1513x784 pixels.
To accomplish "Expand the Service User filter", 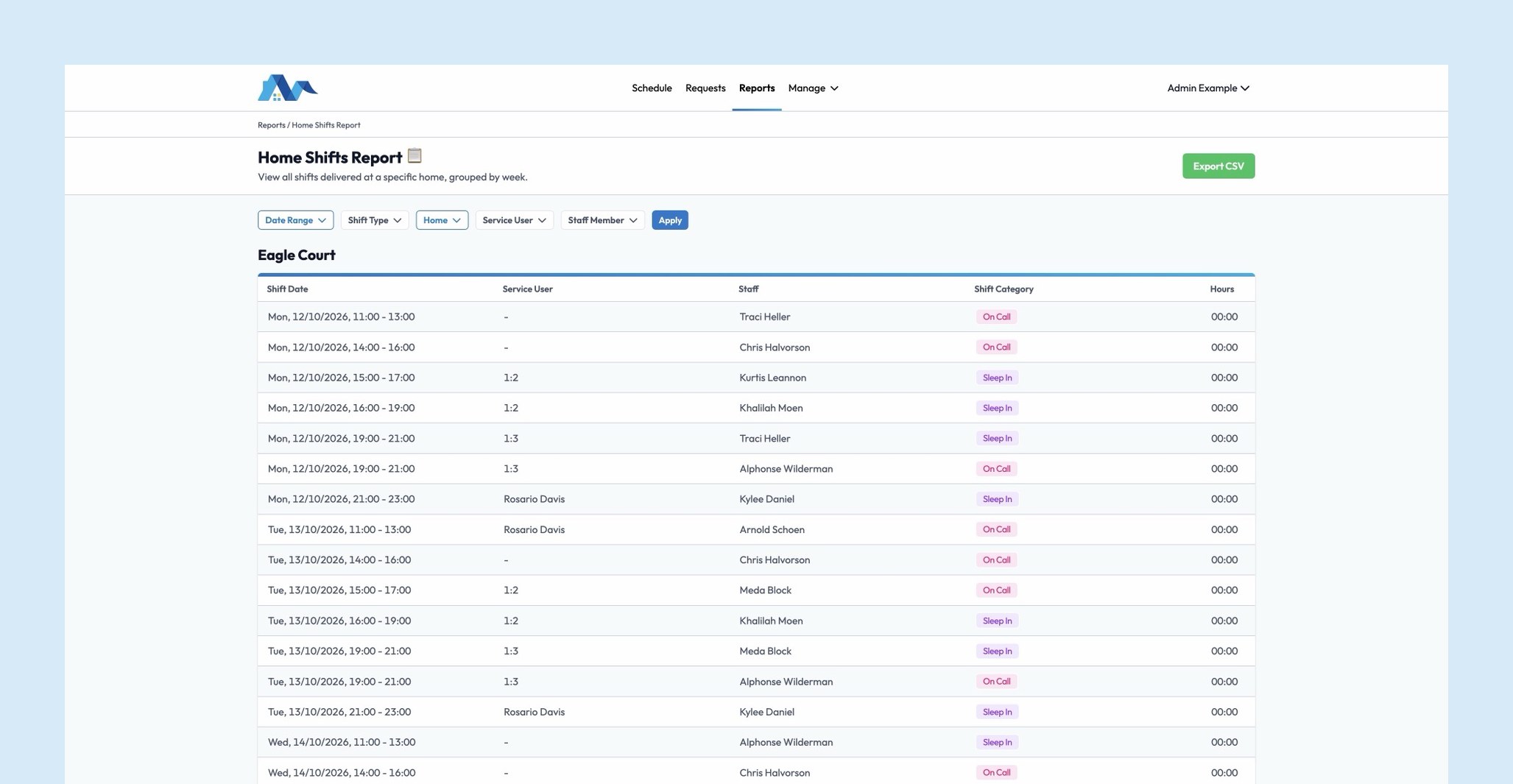I will click(x=514, y=220).
